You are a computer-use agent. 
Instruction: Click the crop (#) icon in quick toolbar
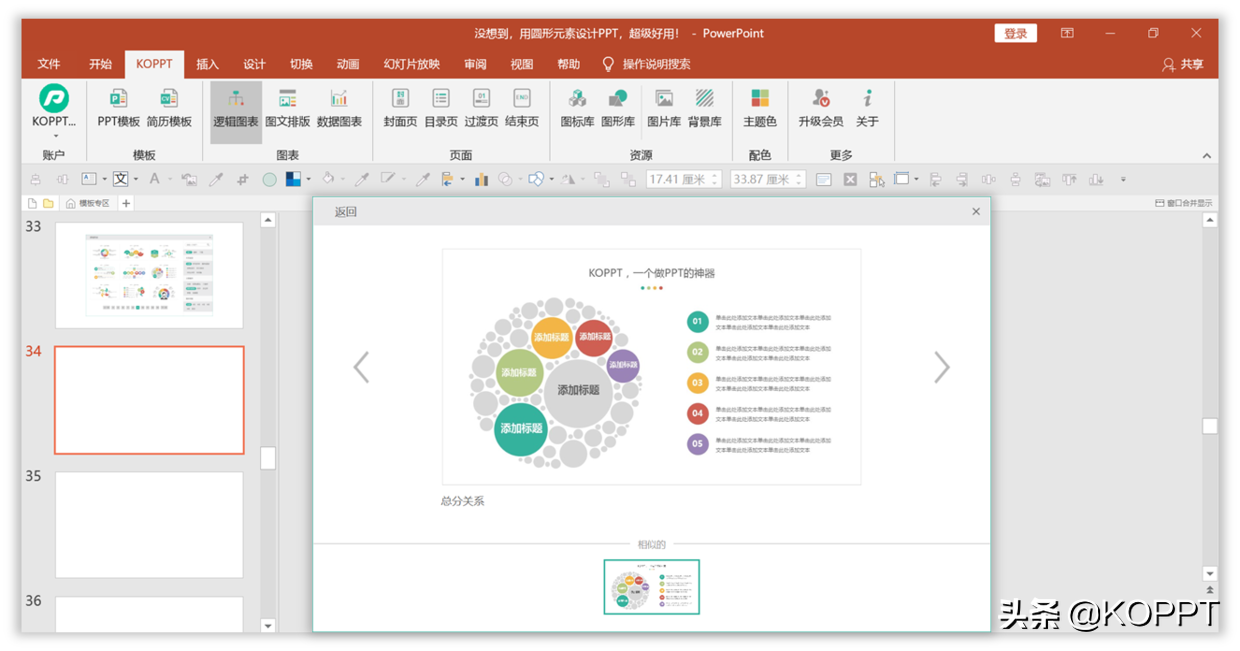(x=242, y=179)
